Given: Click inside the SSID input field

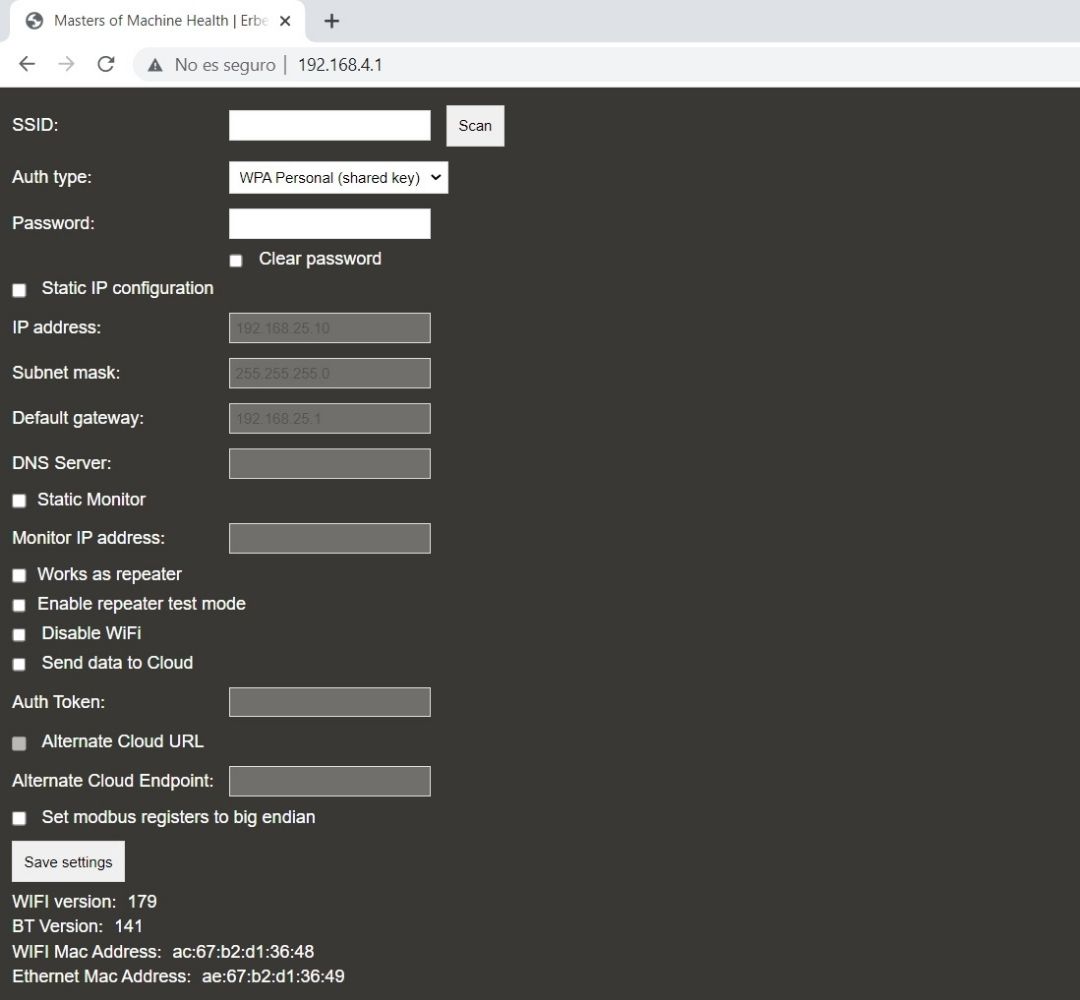Looking at the screenshot, I should click(x=329, y=124).
